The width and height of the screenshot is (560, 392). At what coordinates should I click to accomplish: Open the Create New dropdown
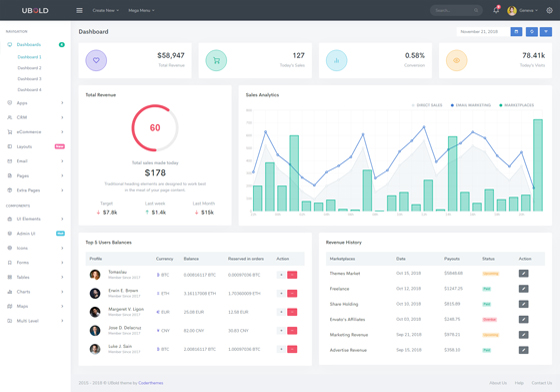pos(105,10)
